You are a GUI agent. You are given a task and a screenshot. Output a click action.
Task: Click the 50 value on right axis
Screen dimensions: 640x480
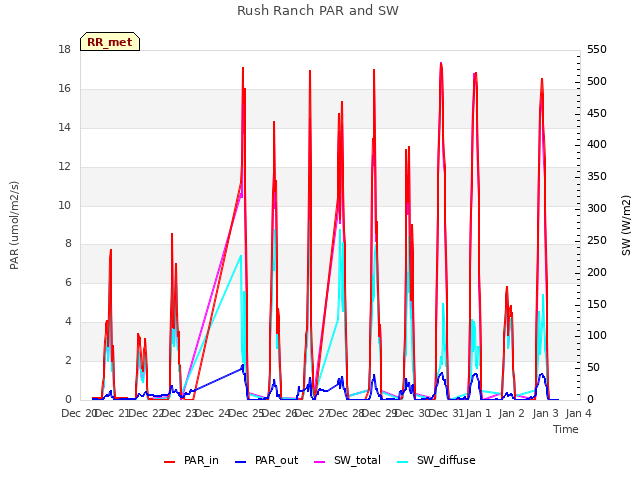click(x=593, y=368)
